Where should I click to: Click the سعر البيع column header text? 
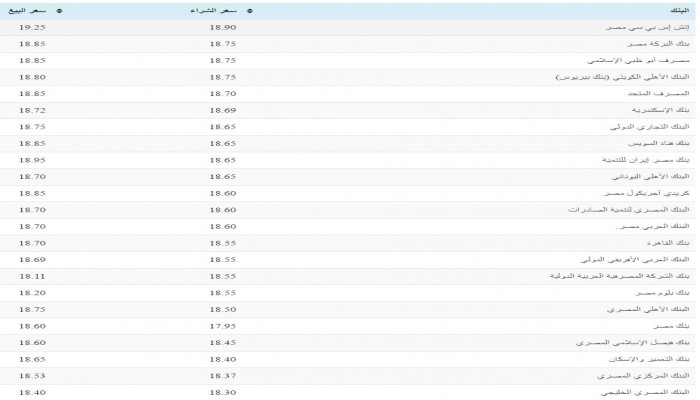point(33,11)
